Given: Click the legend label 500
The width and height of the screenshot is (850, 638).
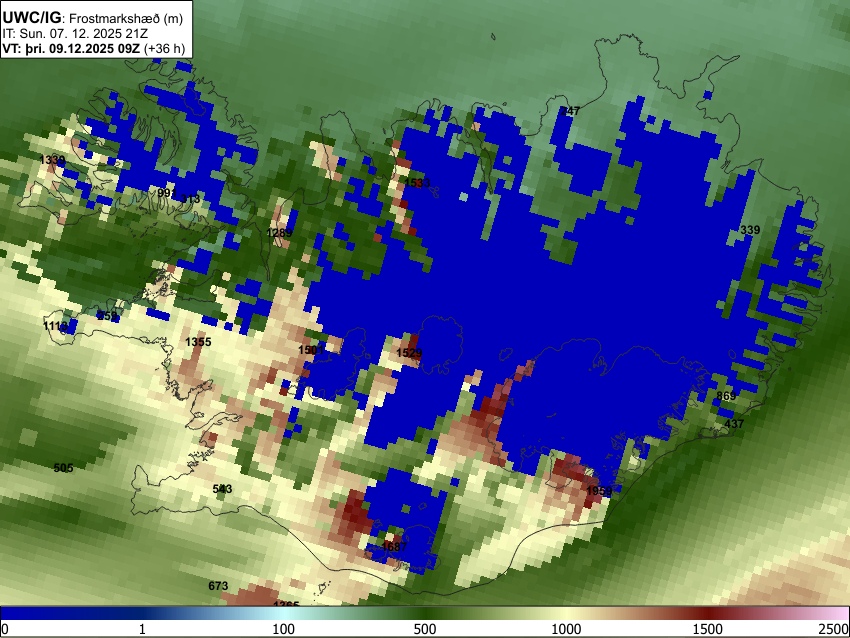Looking at the screenshot, I should click(x=425, y=629).
